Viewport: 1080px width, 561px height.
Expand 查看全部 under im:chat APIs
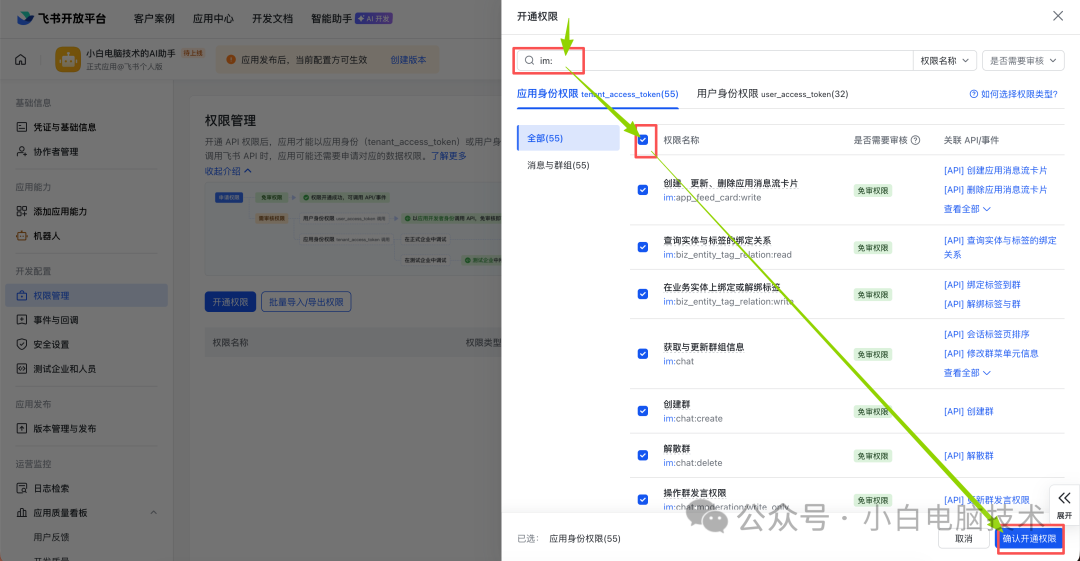[966, 373]
